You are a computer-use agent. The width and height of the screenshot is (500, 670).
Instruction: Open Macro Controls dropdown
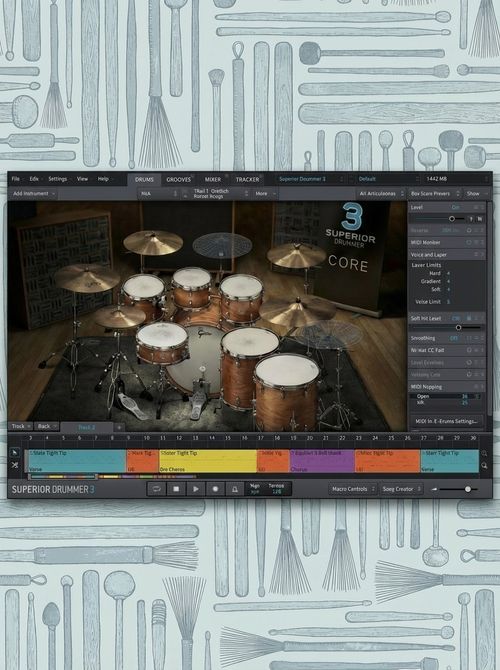(353, 489)
